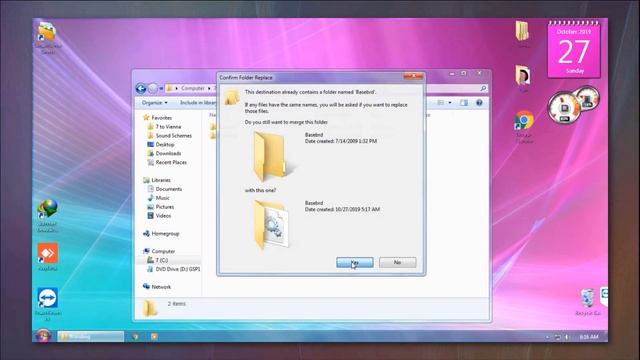Click Include in library in Explorer toolbar
640x360 pixels.
click(198, 102)
